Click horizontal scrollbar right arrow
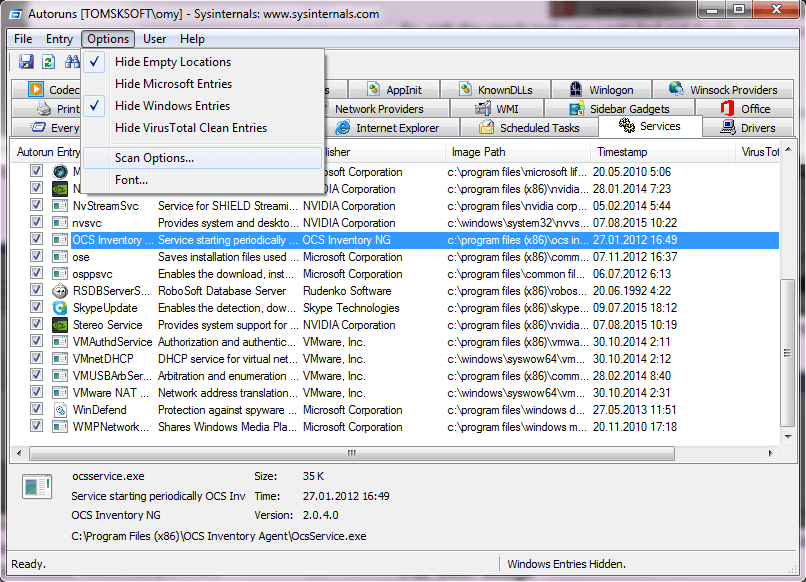806x582 pixels. click(770, 453)
